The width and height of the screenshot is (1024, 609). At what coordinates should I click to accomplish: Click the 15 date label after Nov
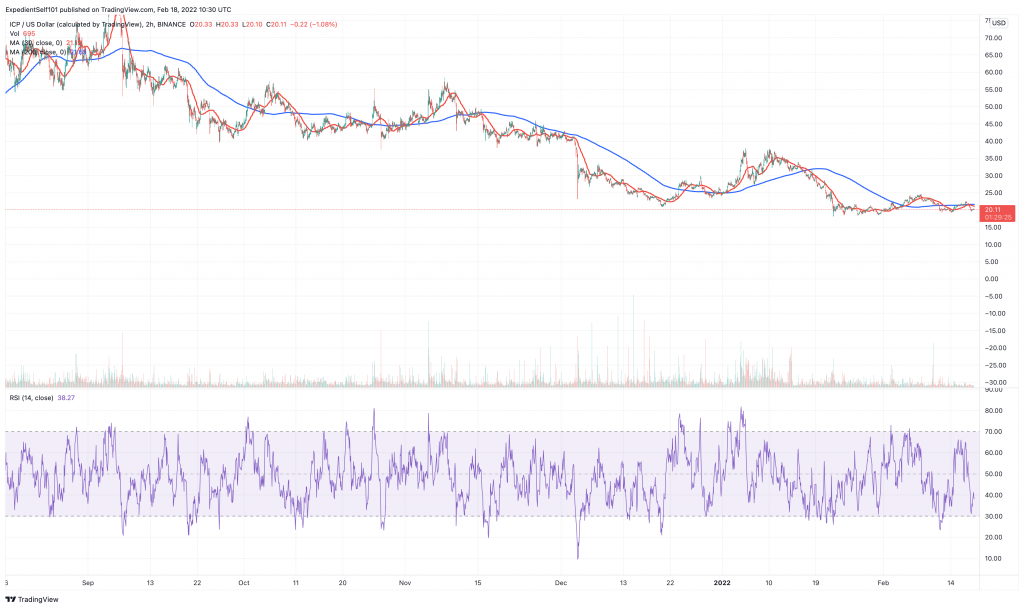point(477,582)
